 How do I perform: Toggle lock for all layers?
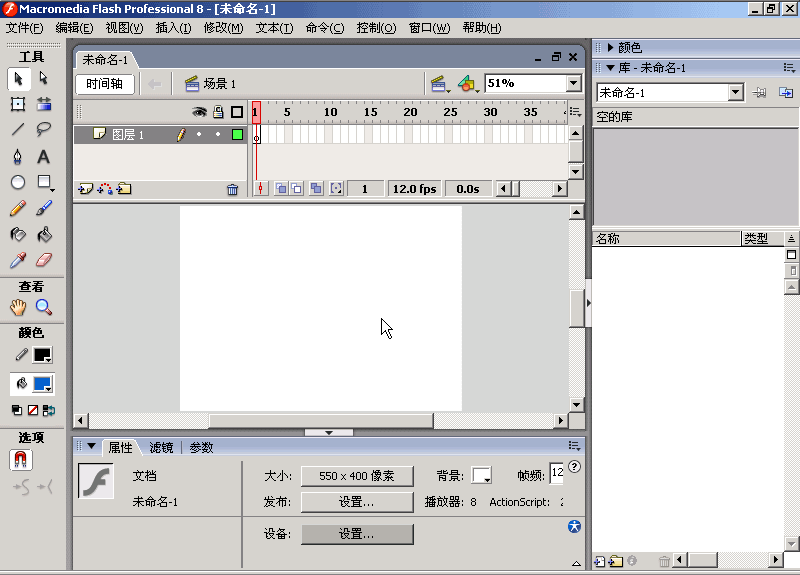(x=217, y=112)
